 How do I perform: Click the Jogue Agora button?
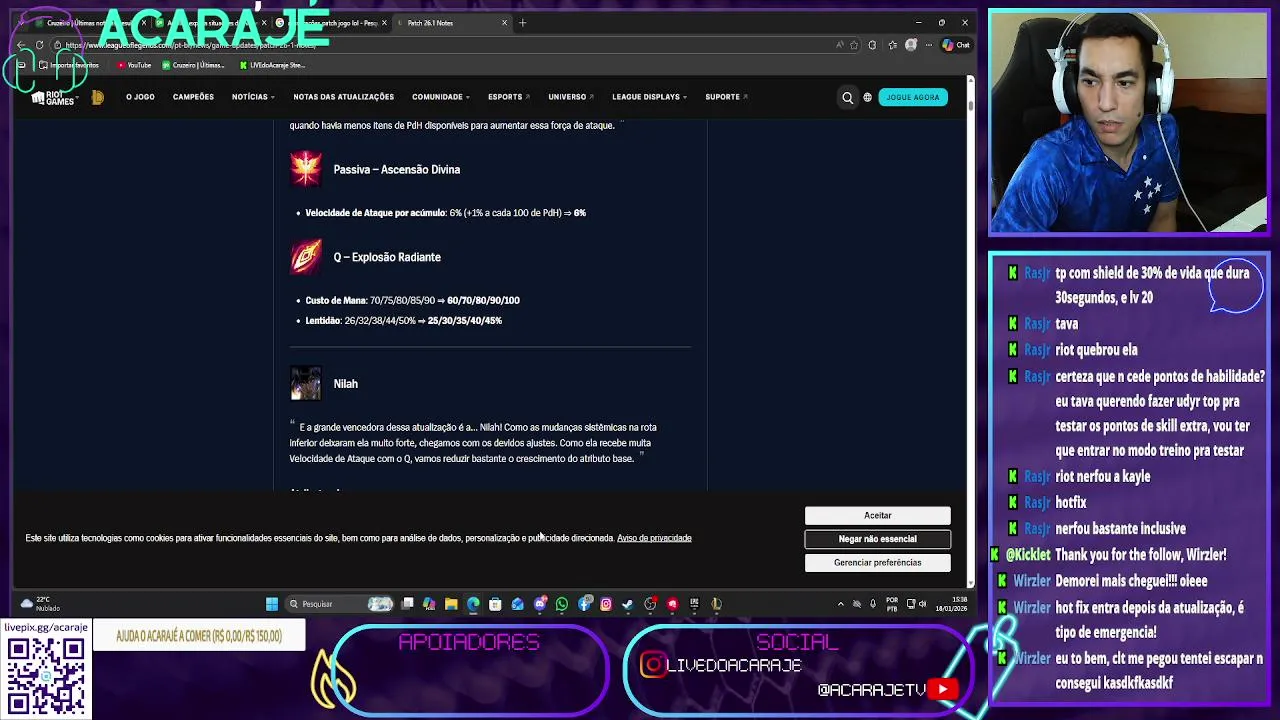click(912, 97)
